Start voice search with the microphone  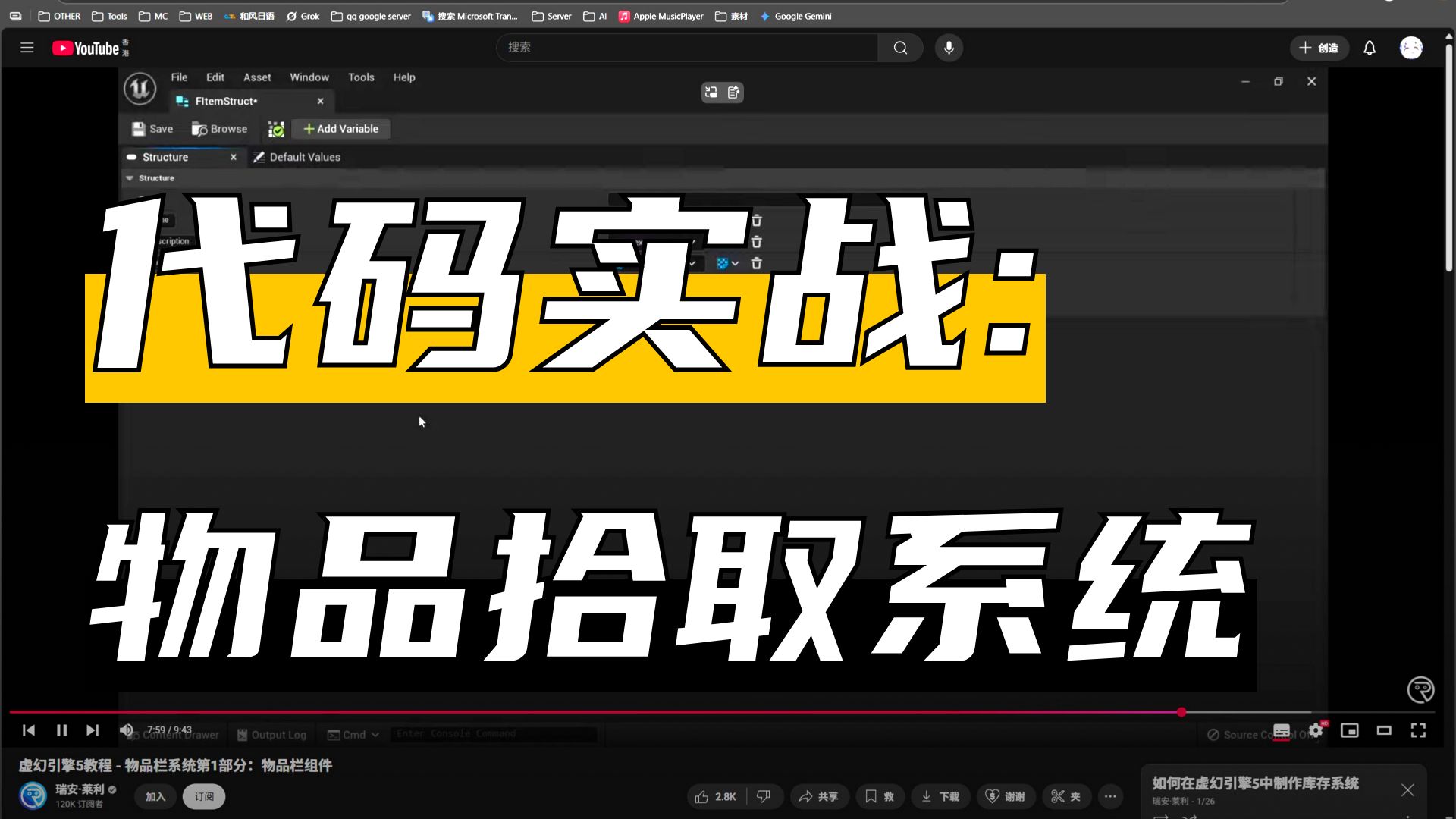(949, 48)
